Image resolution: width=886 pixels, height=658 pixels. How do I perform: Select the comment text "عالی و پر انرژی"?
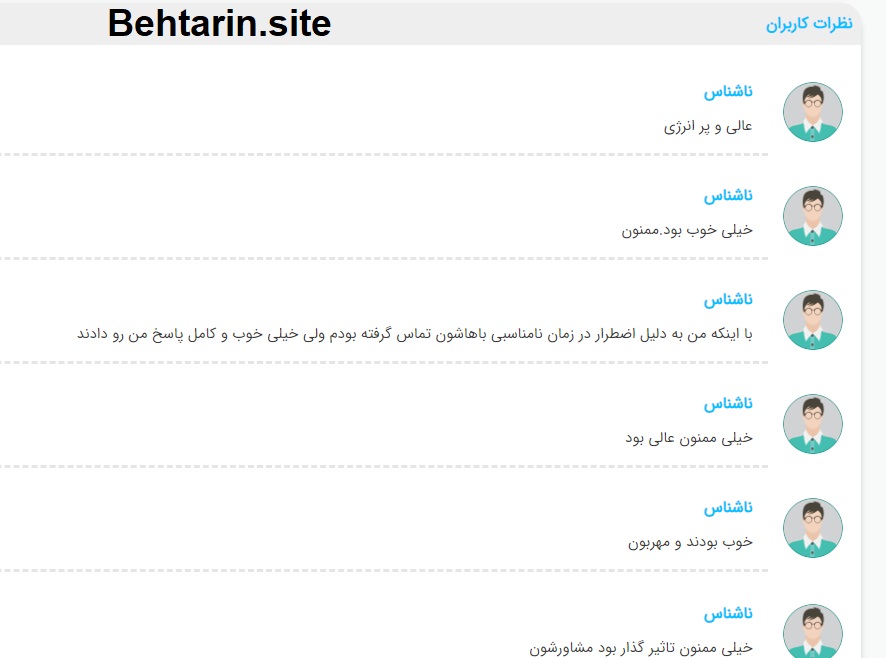click(708, 127)
